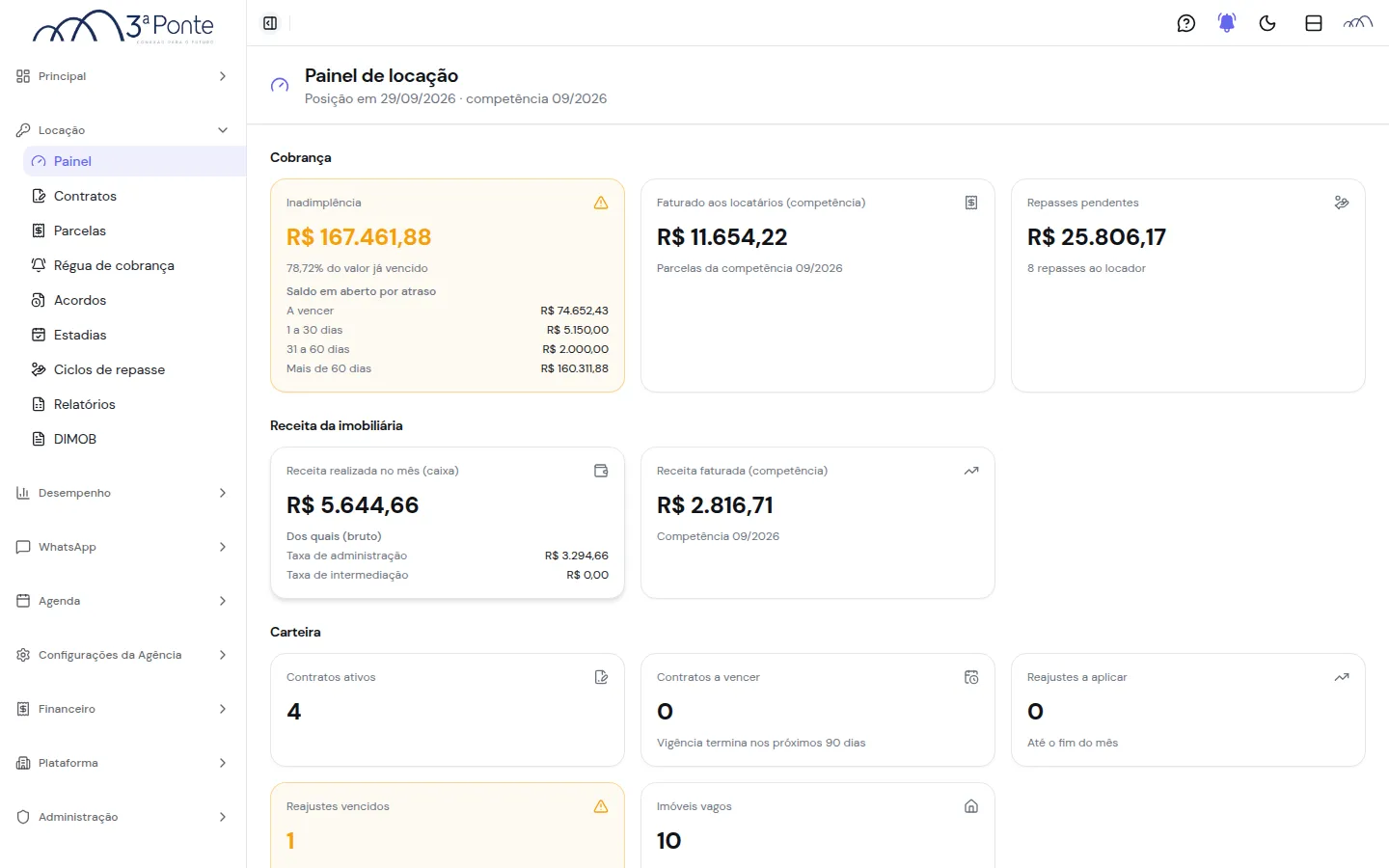Switch to dark mode moon icon
This screenshot has height=868, width=1389.
click(x=1267, y=23)
